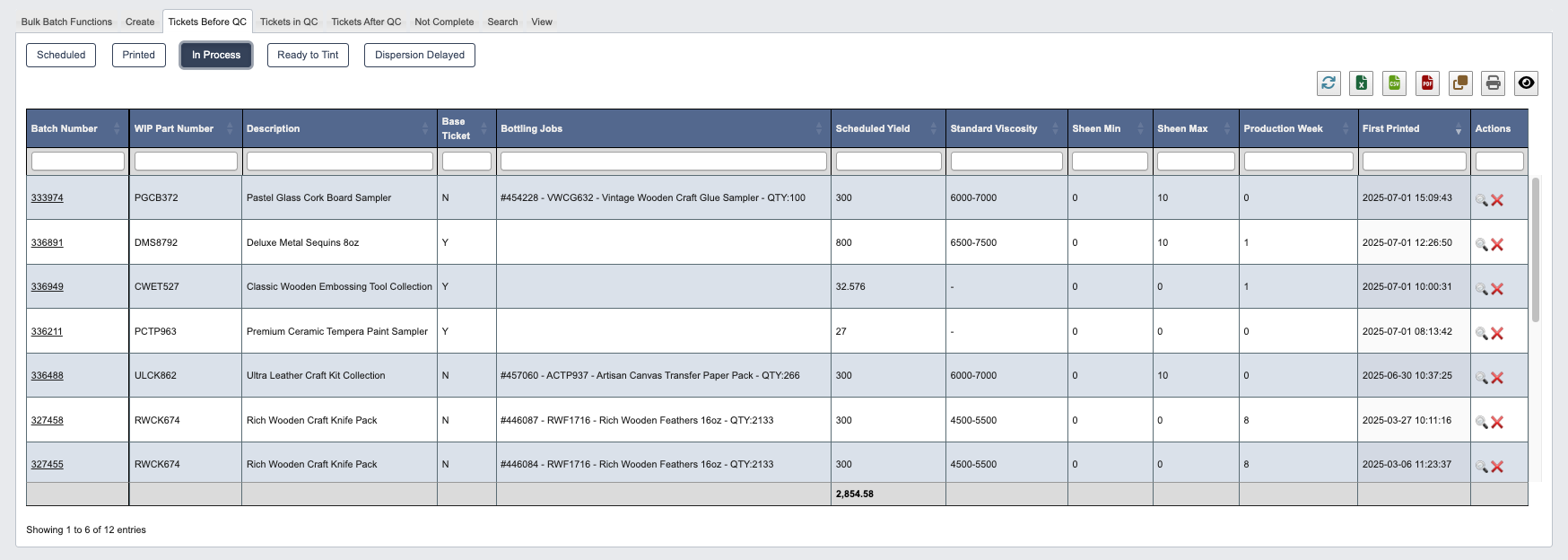Sort by Bottling Jobs column
The height and width of the screenshot is (560, 1568).
[663, 128]
